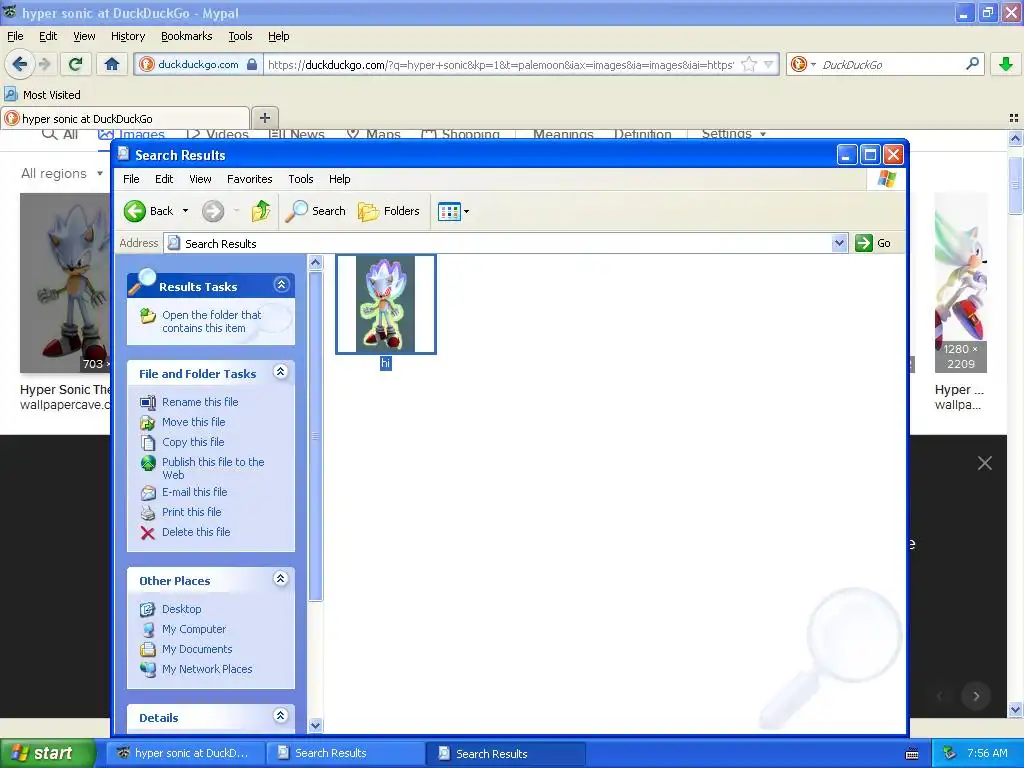
Task: Go back in the Search Results window
Action: tap(149, 211)
